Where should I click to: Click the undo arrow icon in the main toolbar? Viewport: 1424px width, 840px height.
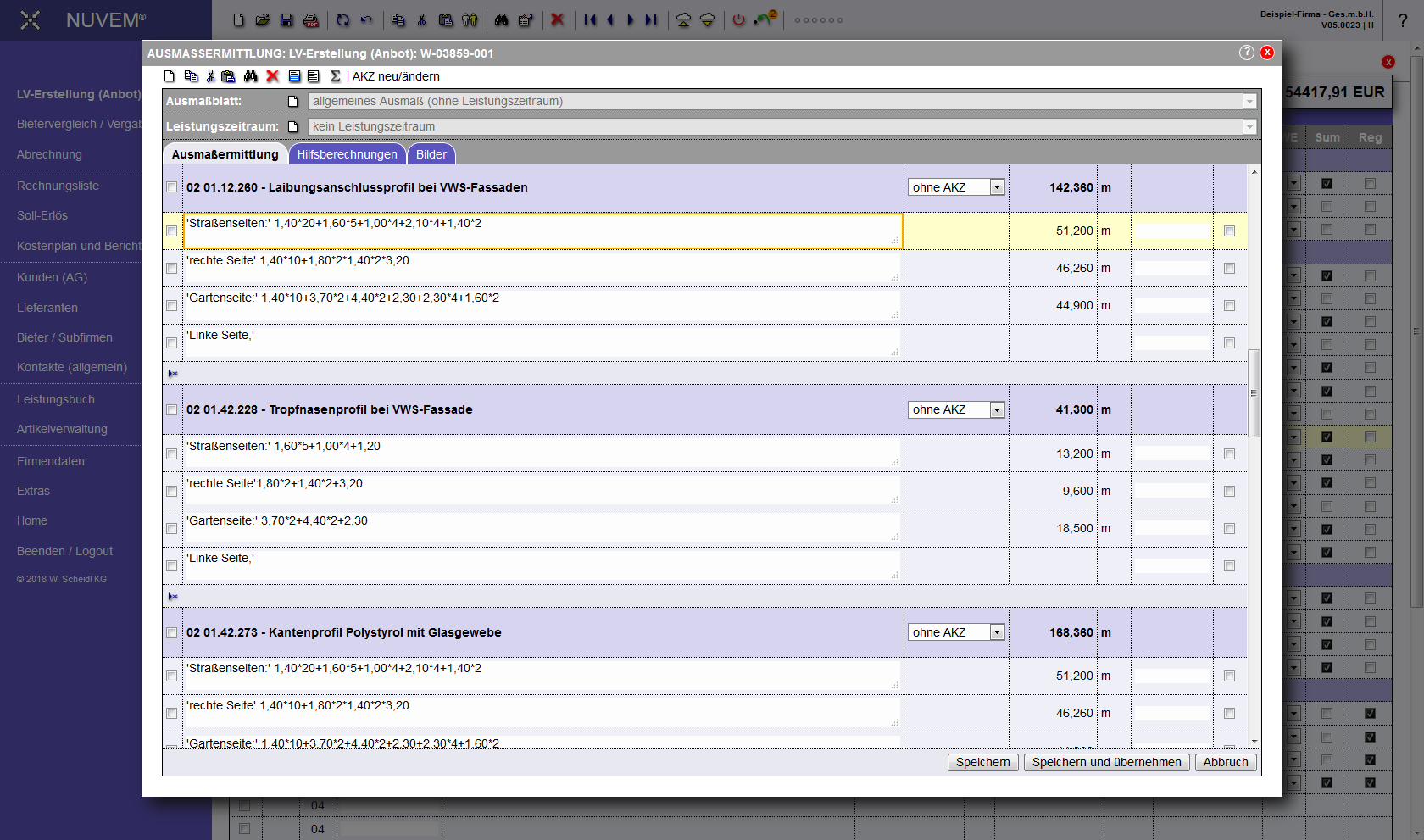(366, 19)
